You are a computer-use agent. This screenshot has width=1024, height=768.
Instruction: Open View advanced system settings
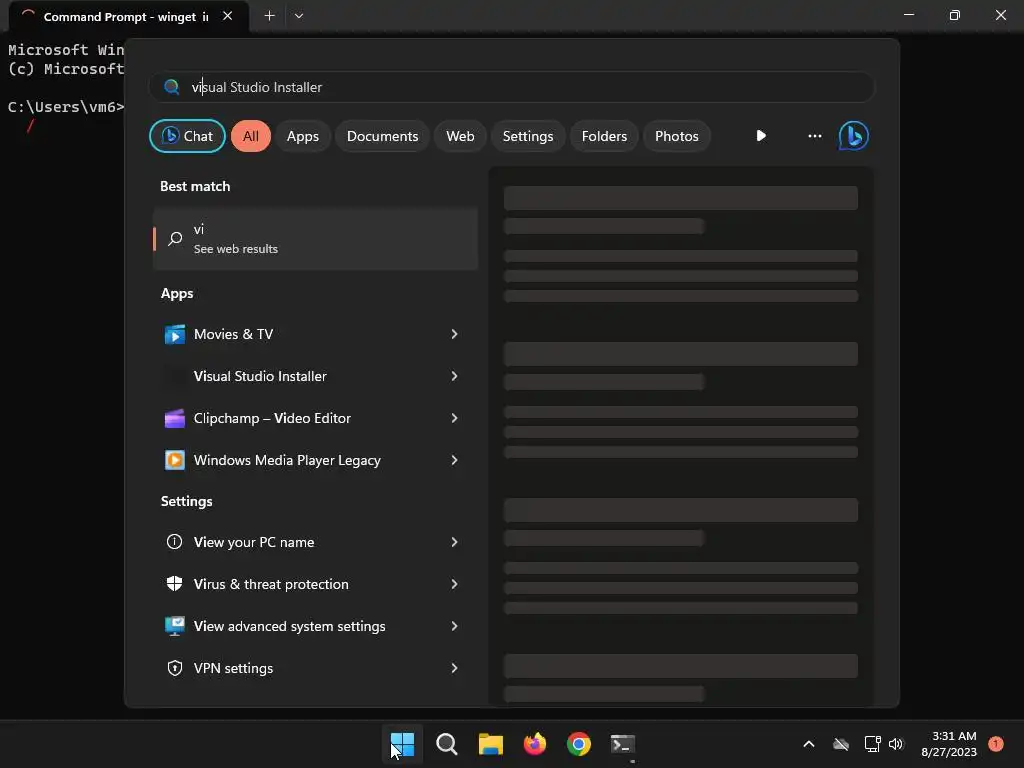[315, 626]
